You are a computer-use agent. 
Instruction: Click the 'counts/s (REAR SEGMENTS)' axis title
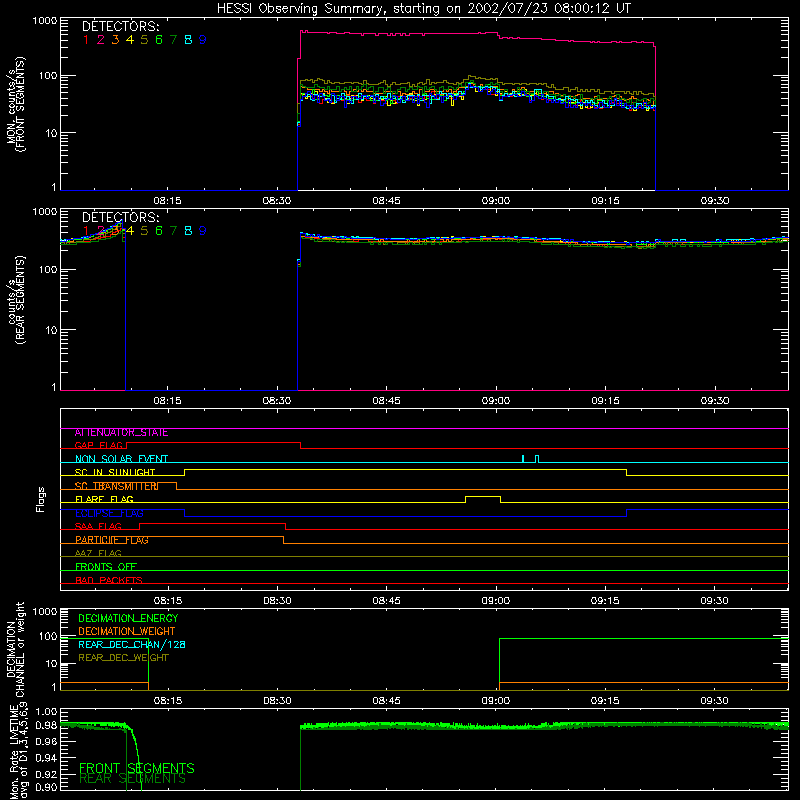click(x=15, y=300)
